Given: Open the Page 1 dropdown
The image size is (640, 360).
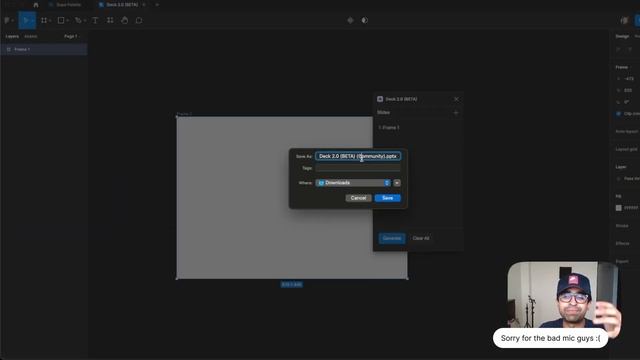Looking at the screenshot, I should pyautogui.click(x=72, y=36).
